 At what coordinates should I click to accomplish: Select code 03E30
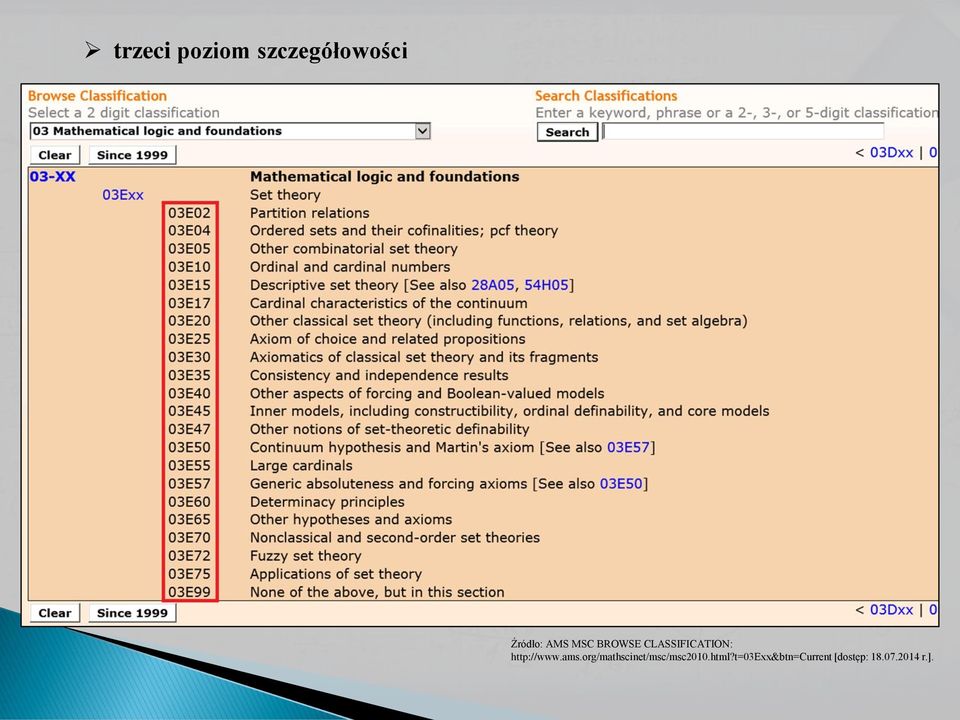pyautogui.click(x=189, y=357)
